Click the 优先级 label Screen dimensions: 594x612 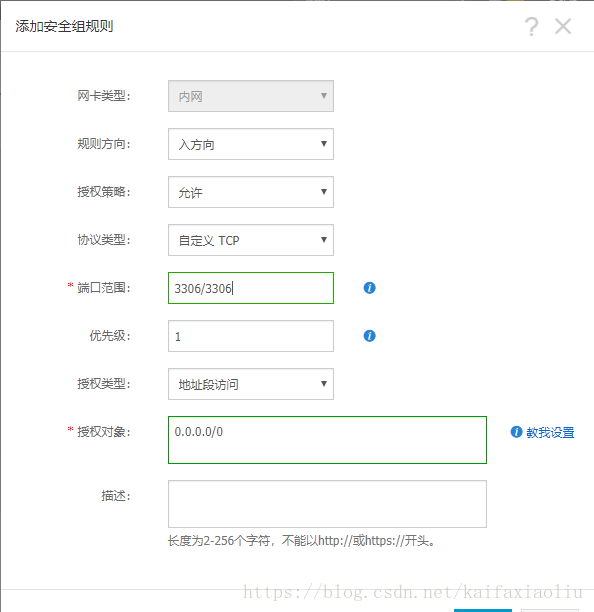[x=110, y=336]
